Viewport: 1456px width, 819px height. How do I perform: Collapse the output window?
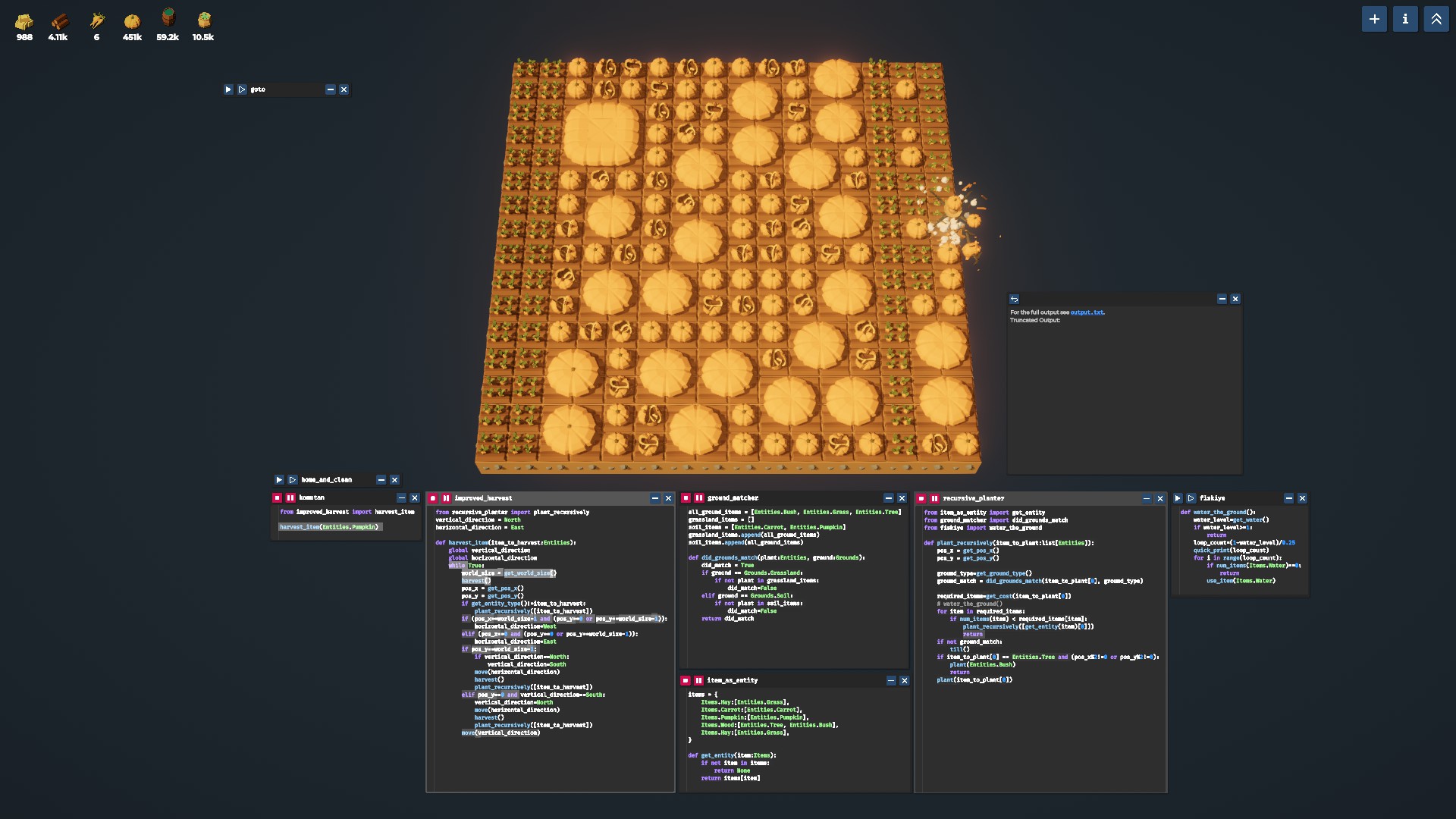click(1222, 299)
